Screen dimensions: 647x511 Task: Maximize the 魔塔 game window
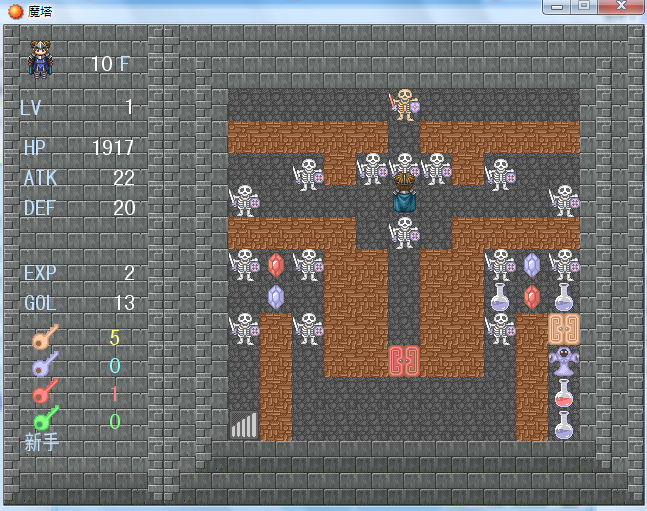pos(584,7)
